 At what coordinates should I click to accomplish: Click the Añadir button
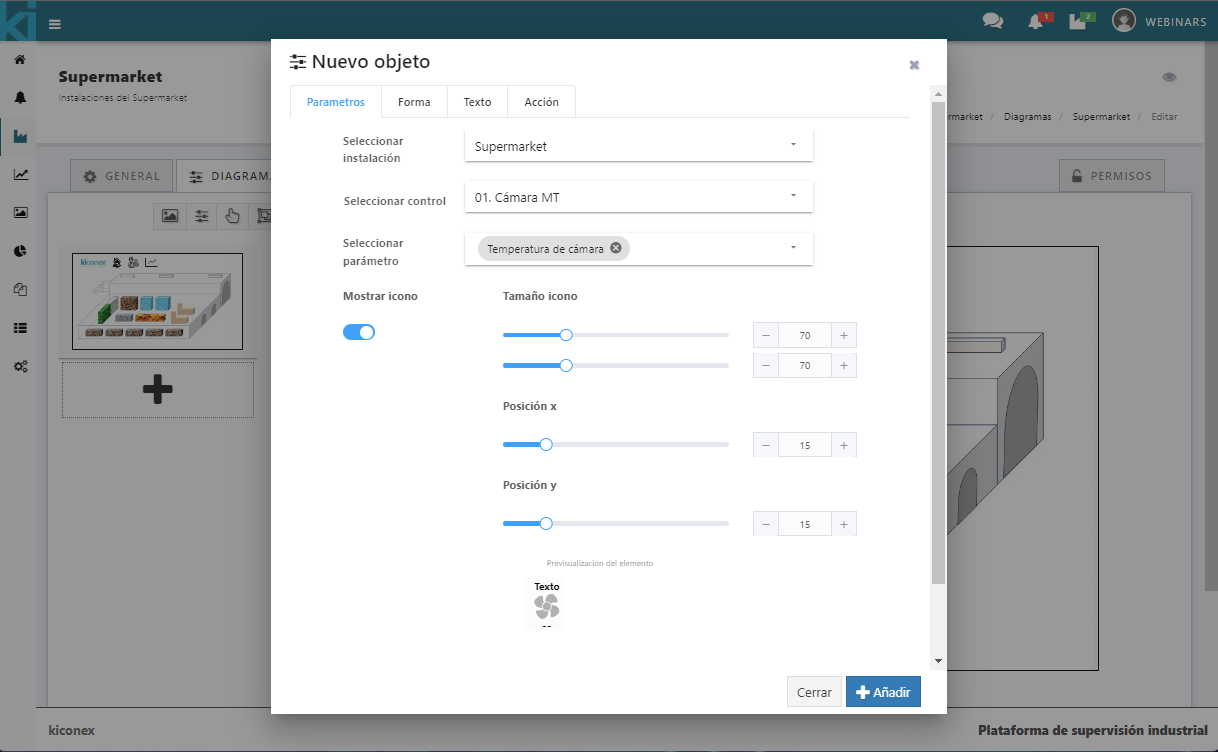click(x=883, y=692)
